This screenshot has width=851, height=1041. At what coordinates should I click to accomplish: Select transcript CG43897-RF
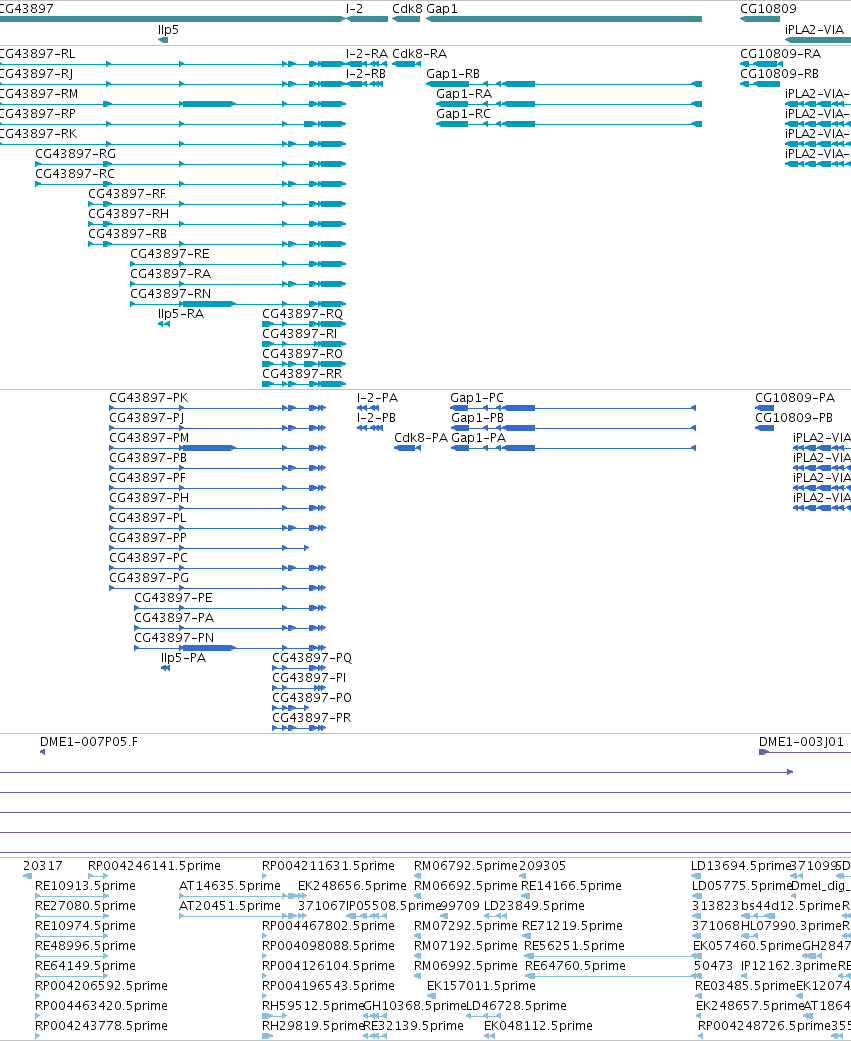point(217,204)
